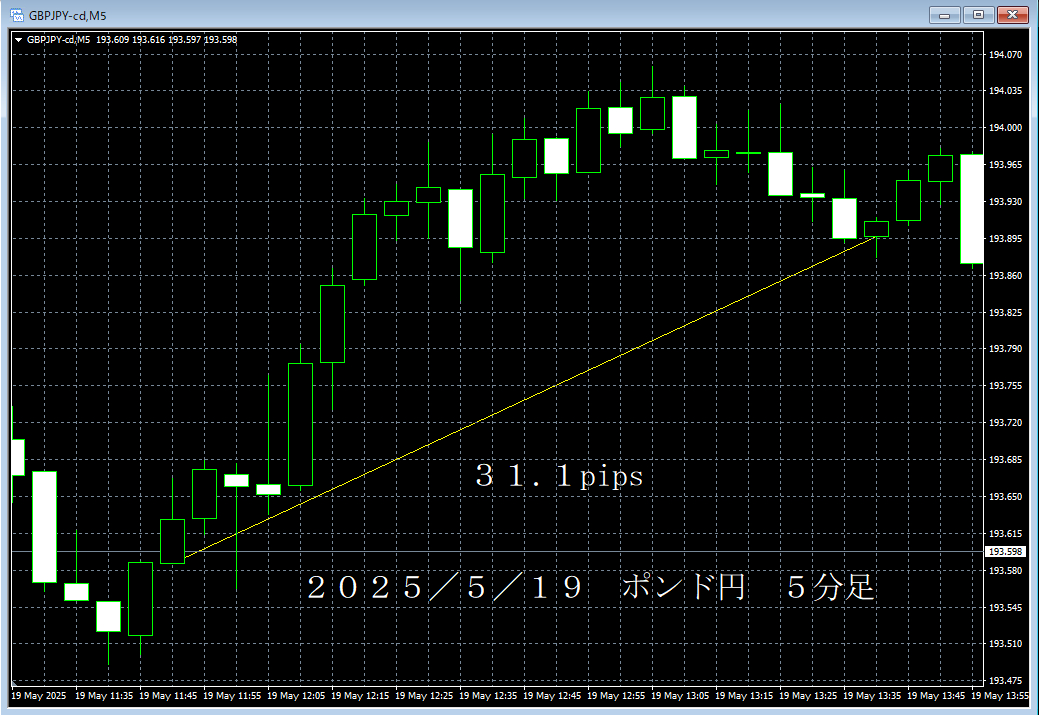
Task: Close the GBPJPY-cd,M5 chart window
Action: tap(1013, 14)
